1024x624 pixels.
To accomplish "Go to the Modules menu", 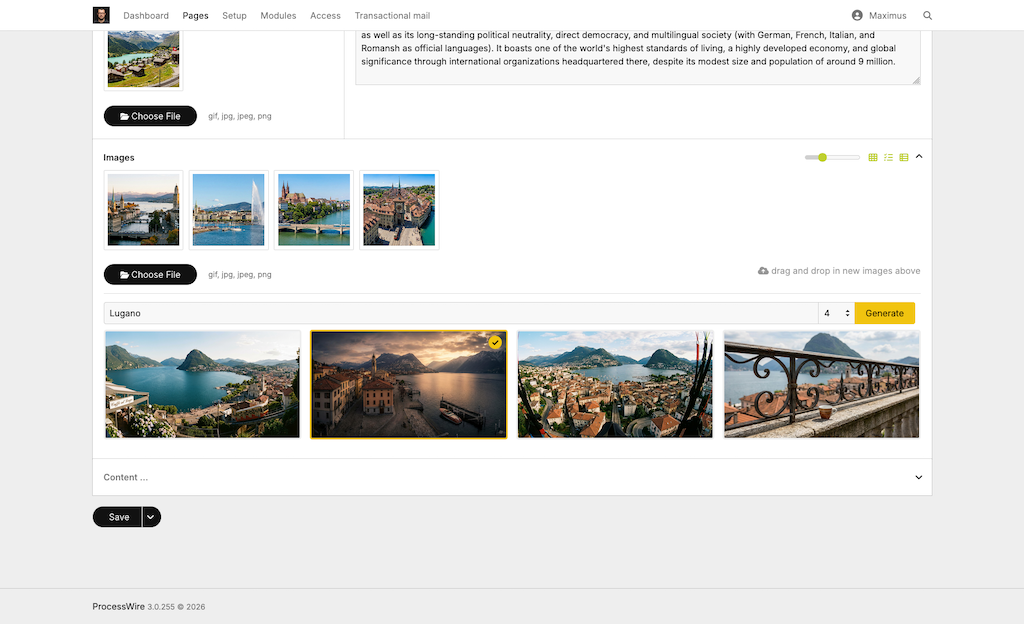I will click(278, 16).
